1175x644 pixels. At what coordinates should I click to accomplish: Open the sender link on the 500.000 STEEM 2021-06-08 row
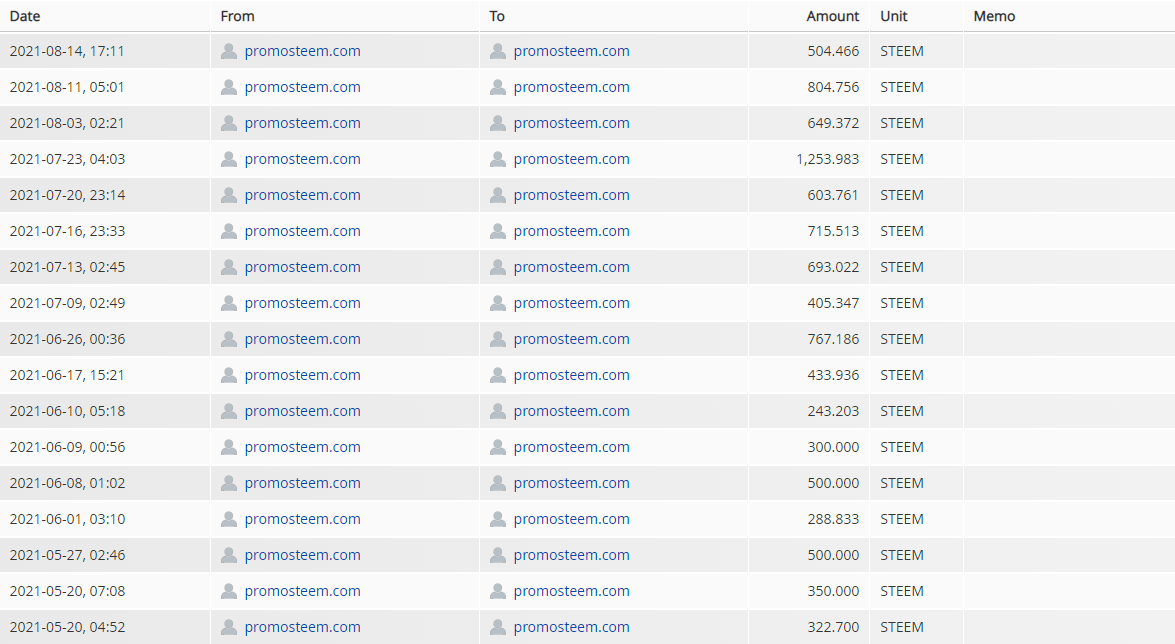point(303,483)
